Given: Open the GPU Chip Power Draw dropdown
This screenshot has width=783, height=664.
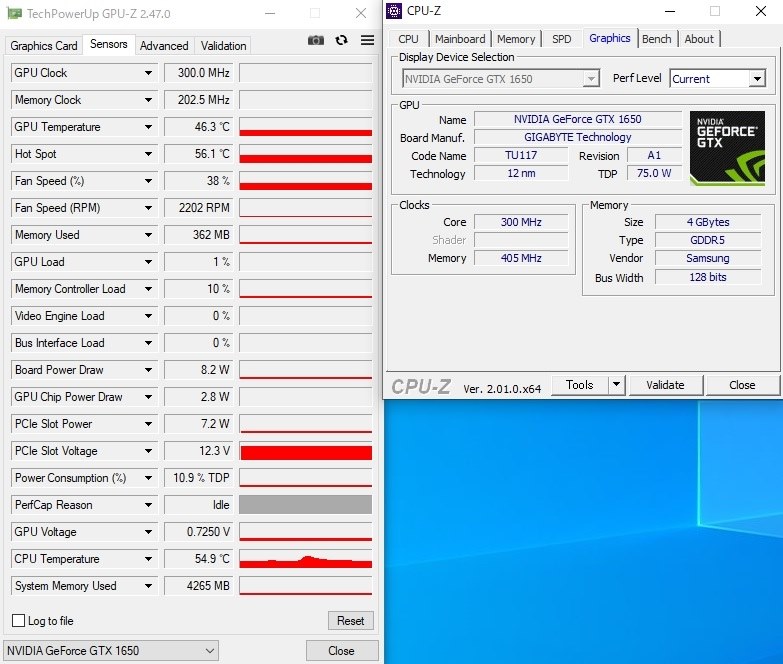Looking at the screenshot, I should pos(148,397).
